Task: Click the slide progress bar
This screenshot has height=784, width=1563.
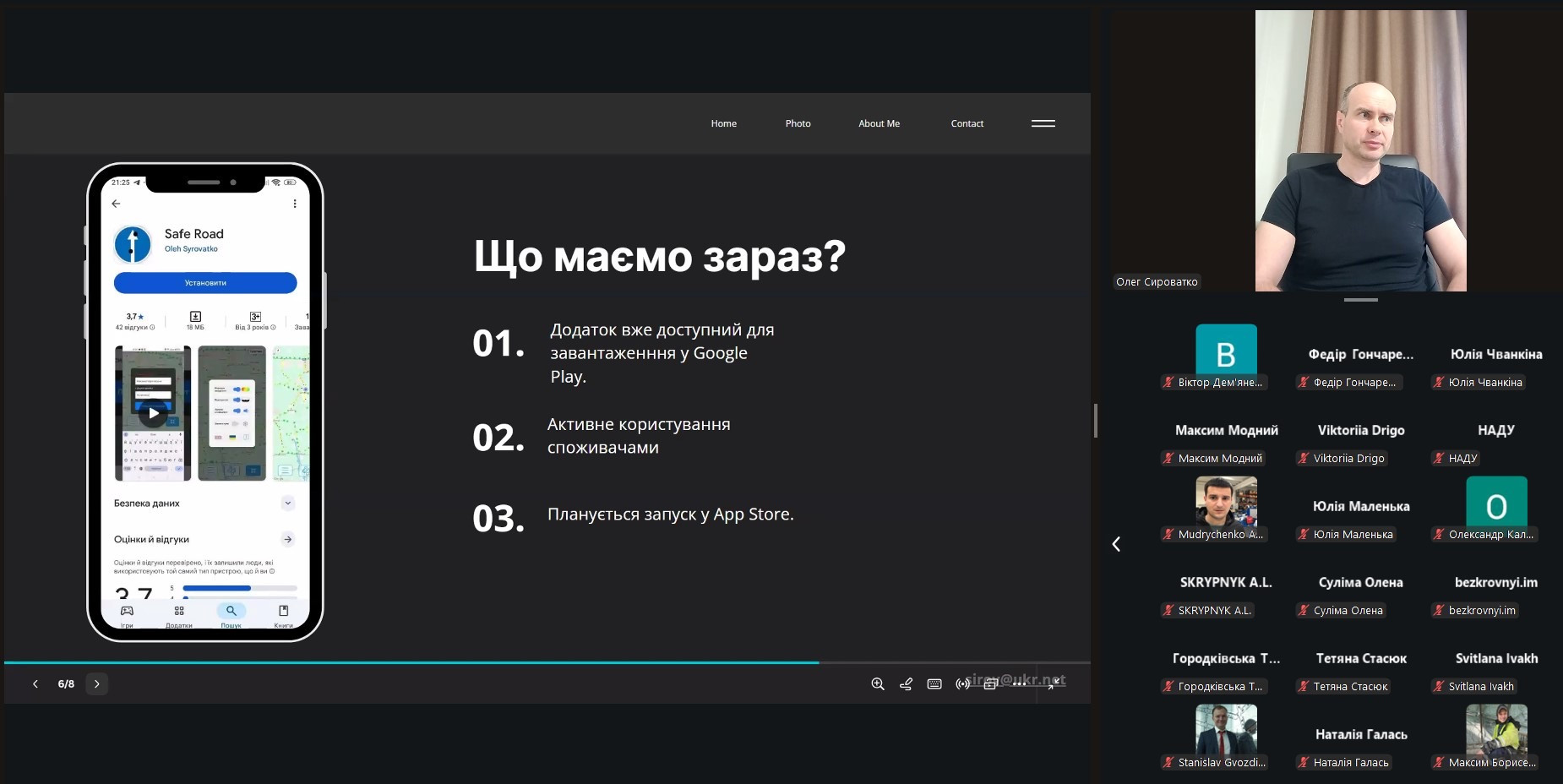Action: coord(547,662)
